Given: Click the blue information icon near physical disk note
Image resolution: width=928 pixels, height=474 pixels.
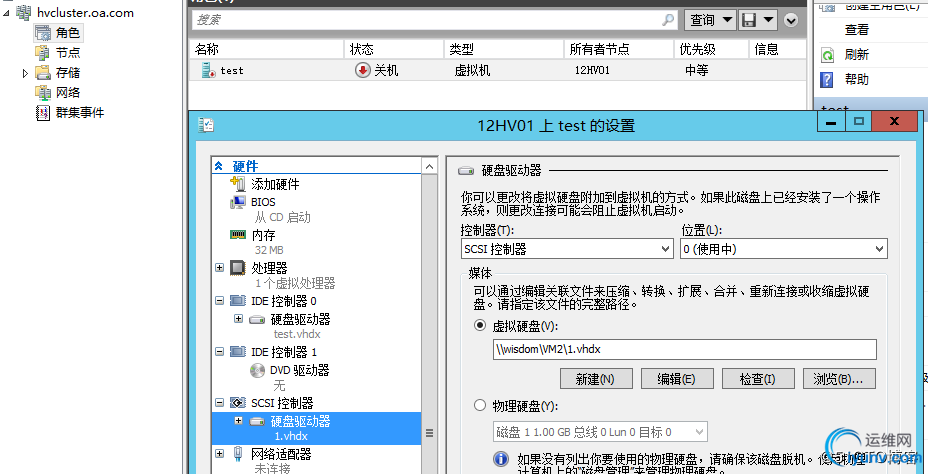Looking at the screenshot, I should (501, 459).
